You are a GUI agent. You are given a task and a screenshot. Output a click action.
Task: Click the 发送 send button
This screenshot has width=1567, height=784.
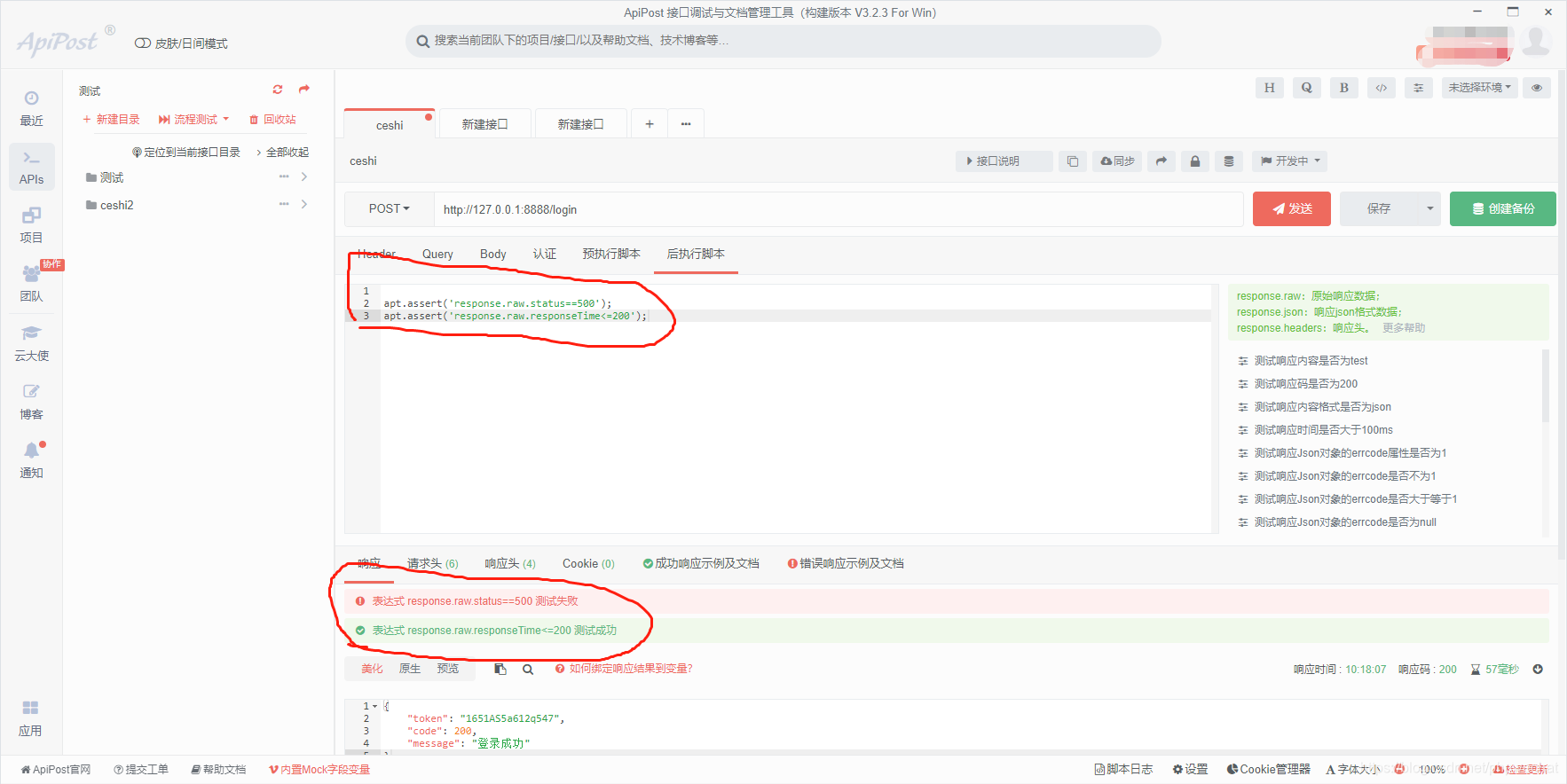pyautogui.click(x=1291, y=209)
